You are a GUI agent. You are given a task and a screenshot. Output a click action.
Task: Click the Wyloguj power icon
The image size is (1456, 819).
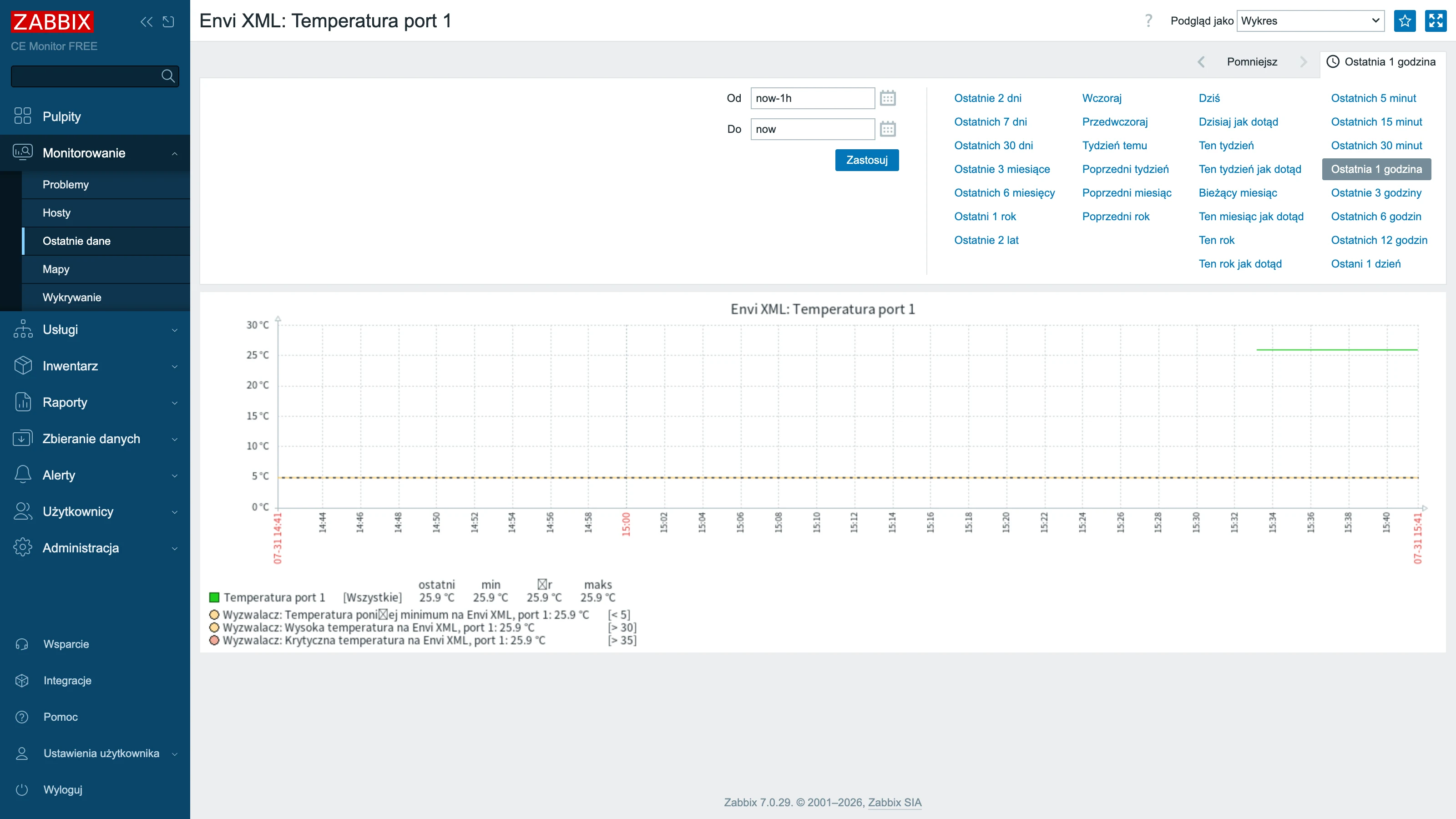[22, 789]
